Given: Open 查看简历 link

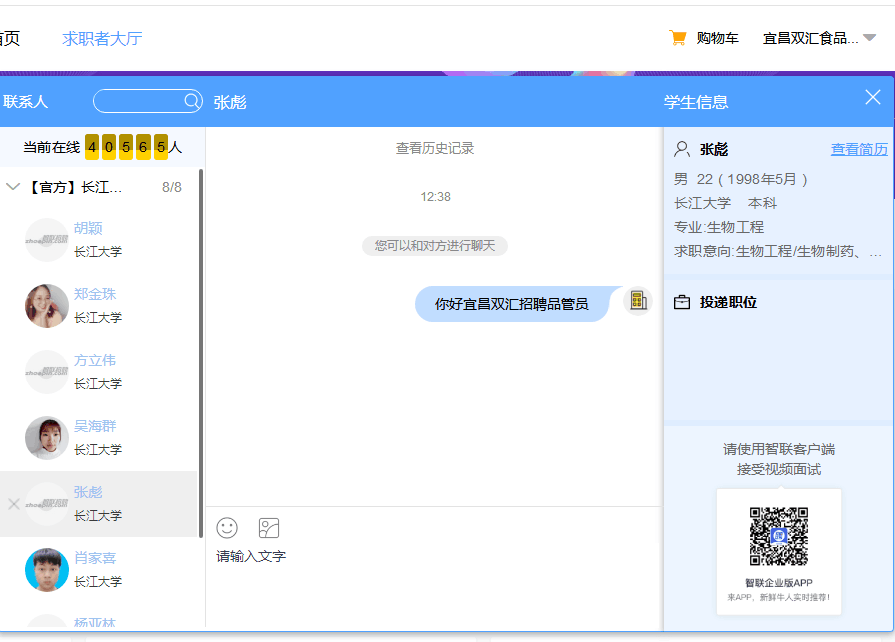Looking at the screenshot, I should pyautogui.click(x=859, y=149).
